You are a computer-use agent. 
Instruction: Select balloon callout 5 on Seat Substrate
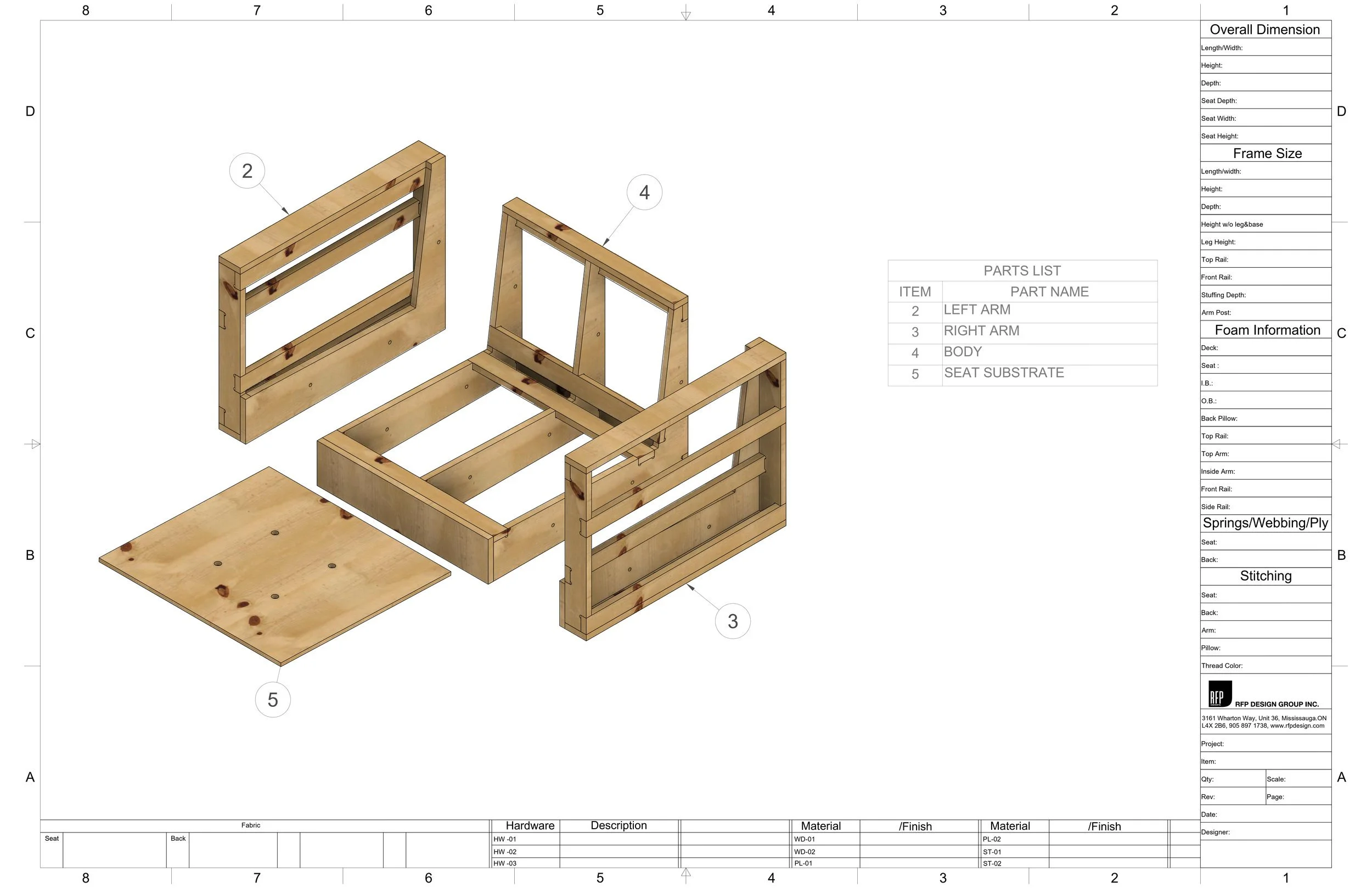273,699
